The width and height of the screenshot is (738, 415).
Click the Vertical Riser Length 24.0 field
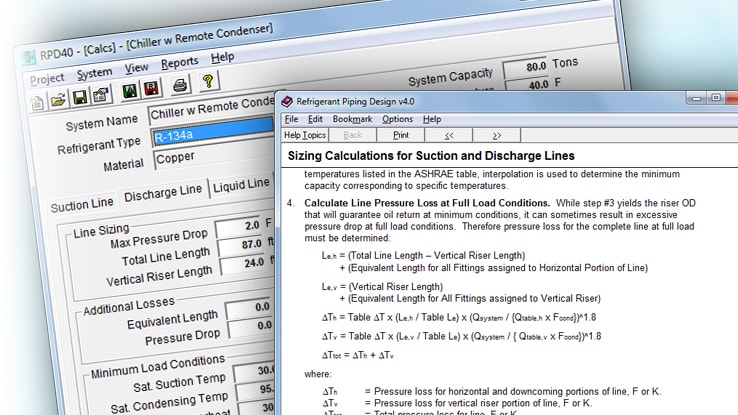pos(243,263)
